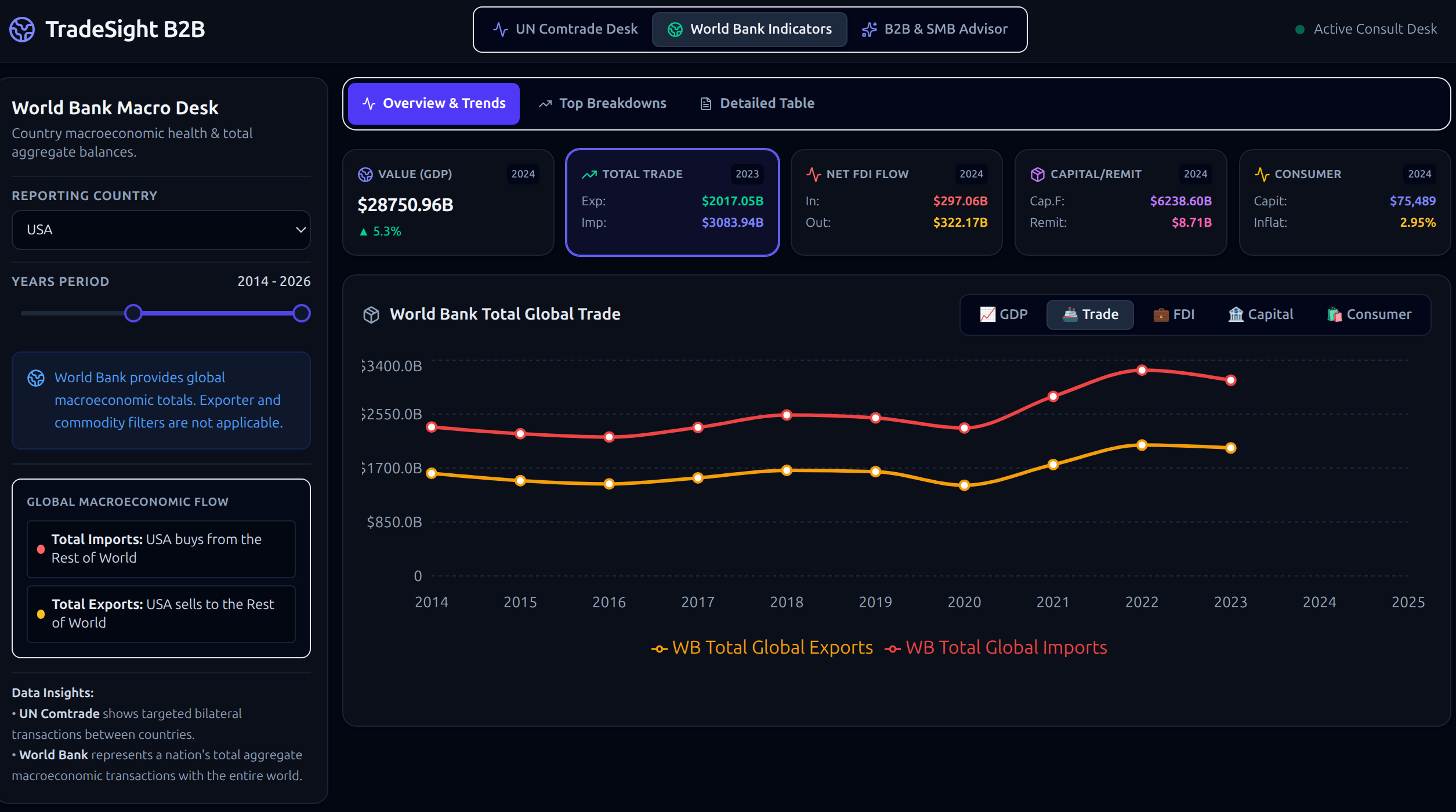Viewport: 1456px width, 812px height.
Task: Click the shopping bags icon on Consumer toggle
Action: (x=1335, y=314)
